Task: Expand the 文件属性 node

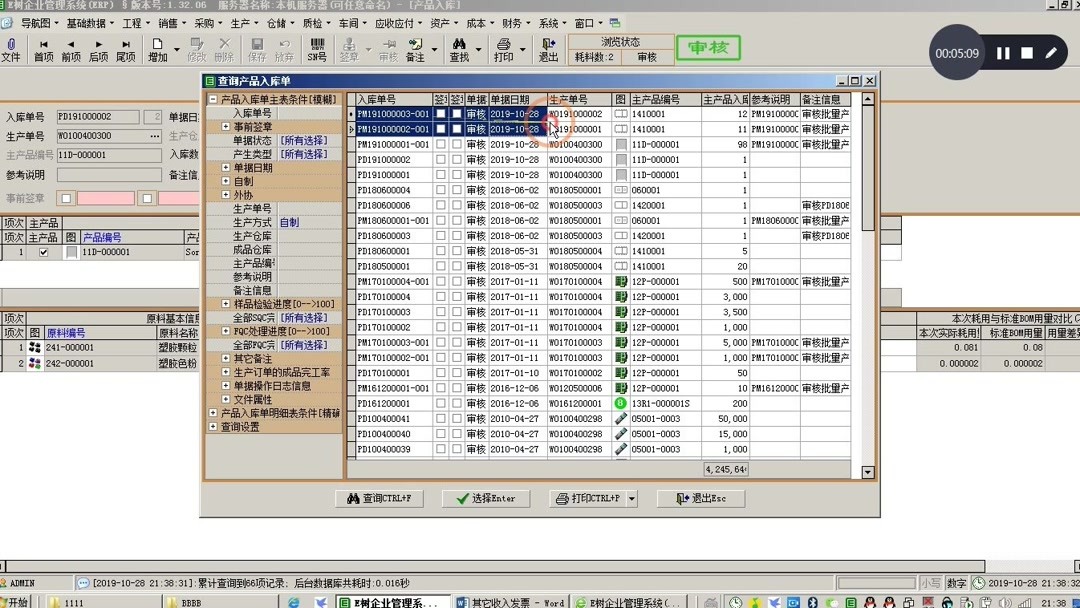Action: click(226, 399)
